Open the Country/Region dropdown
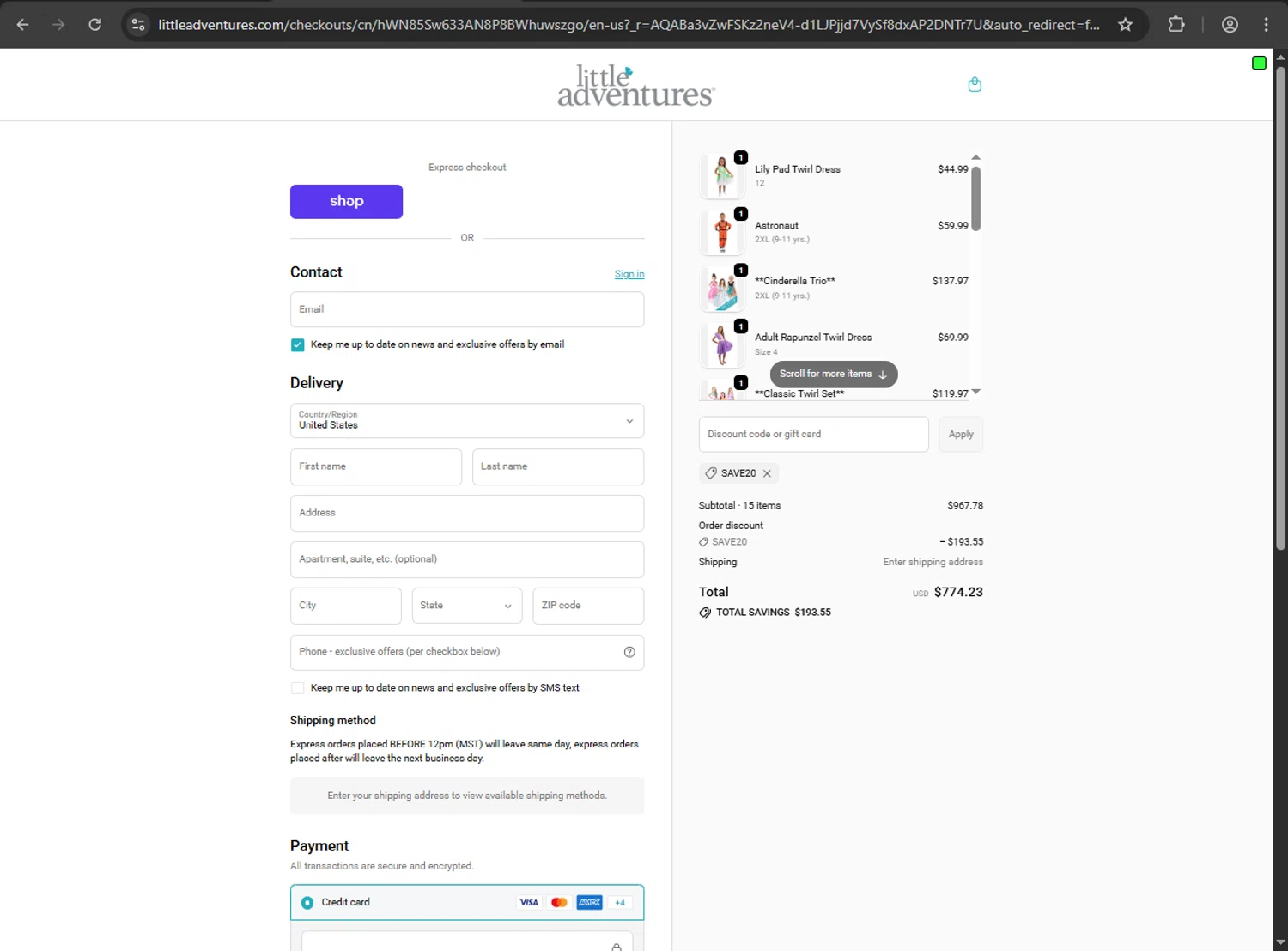The height and width of the screenshot is (951, 1288). [x=467, y=421]
